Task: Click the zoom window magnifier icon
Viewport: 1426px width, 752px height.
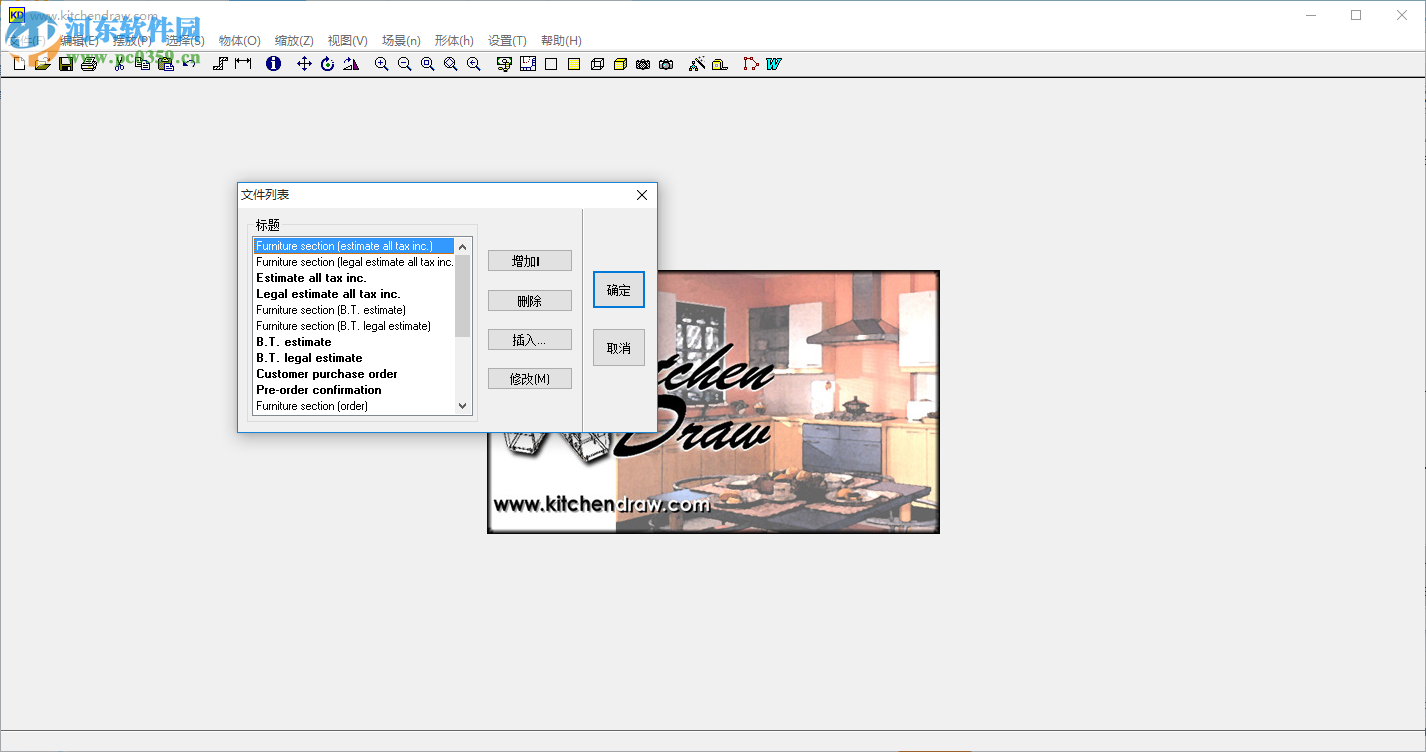Action: tap(427, 64)
